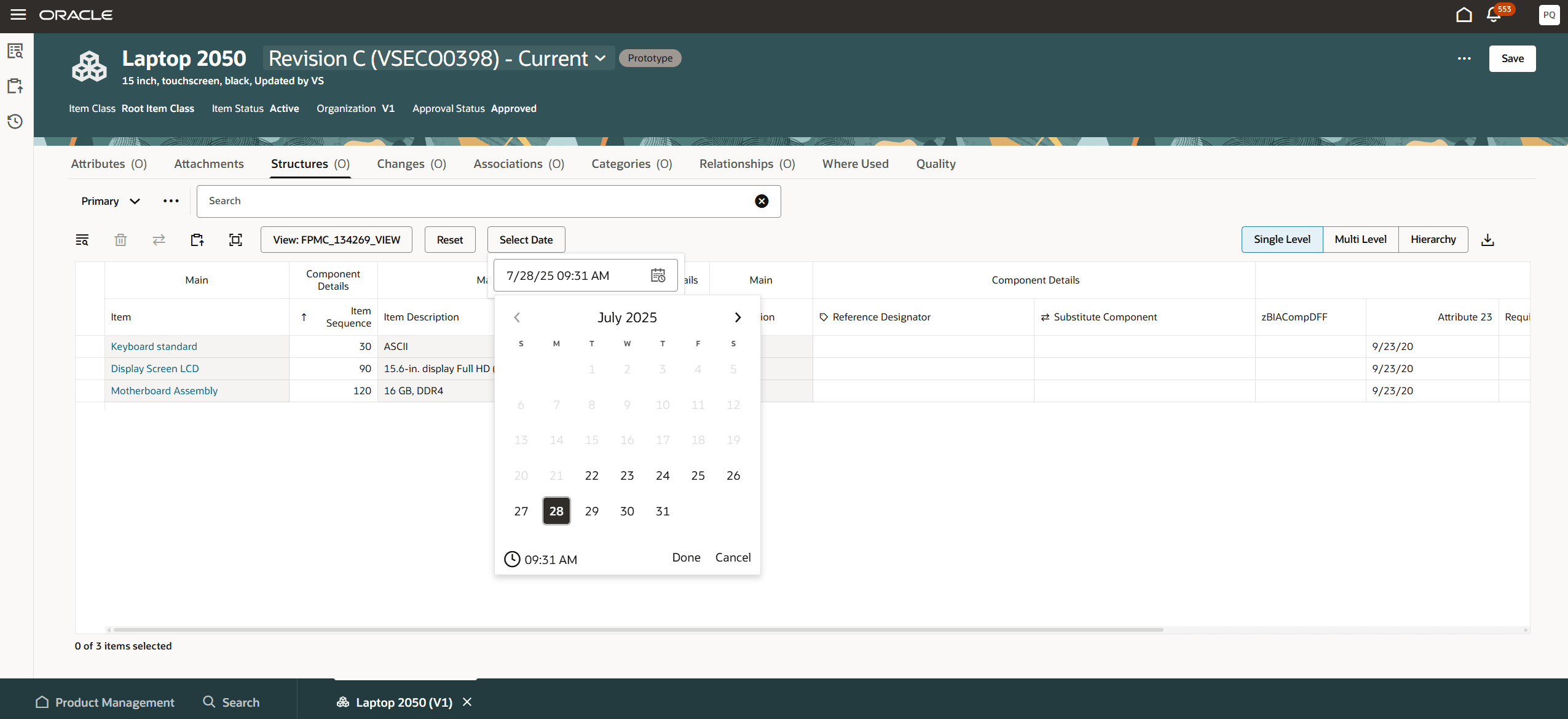
Task: Open the calendar icon in date field
Action: (x=657, y=275)
